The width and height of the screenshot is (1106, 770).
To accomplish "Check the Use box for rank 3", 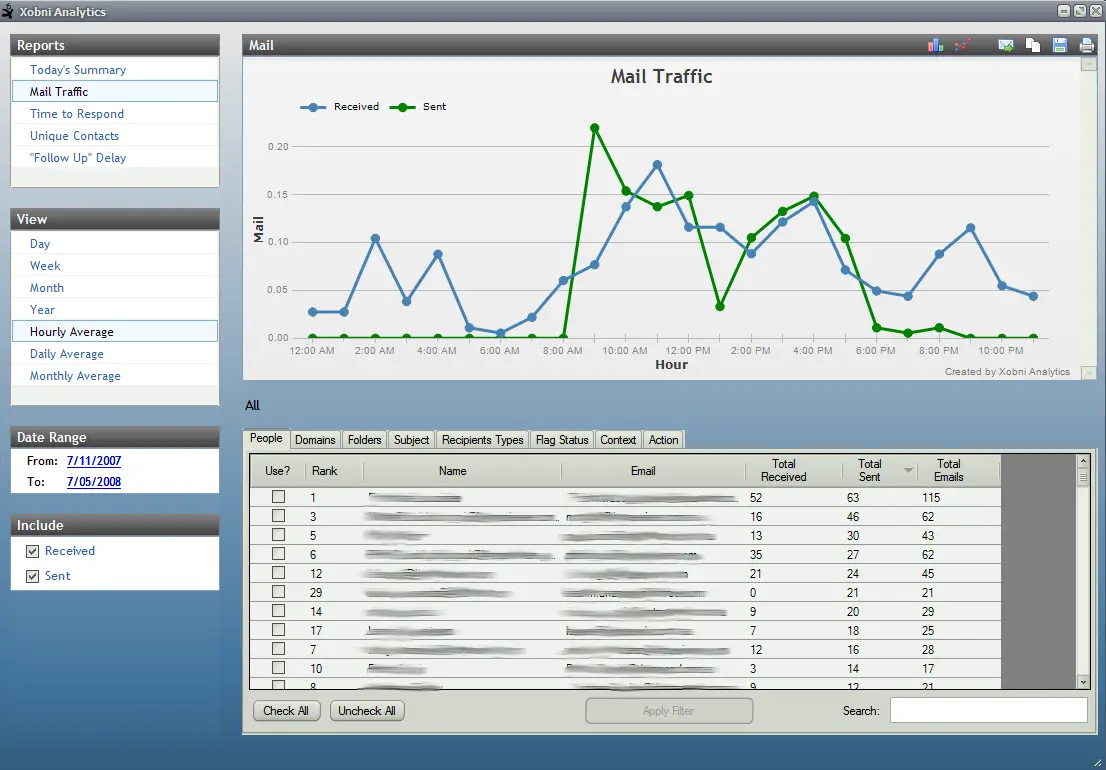I will 278,516.
